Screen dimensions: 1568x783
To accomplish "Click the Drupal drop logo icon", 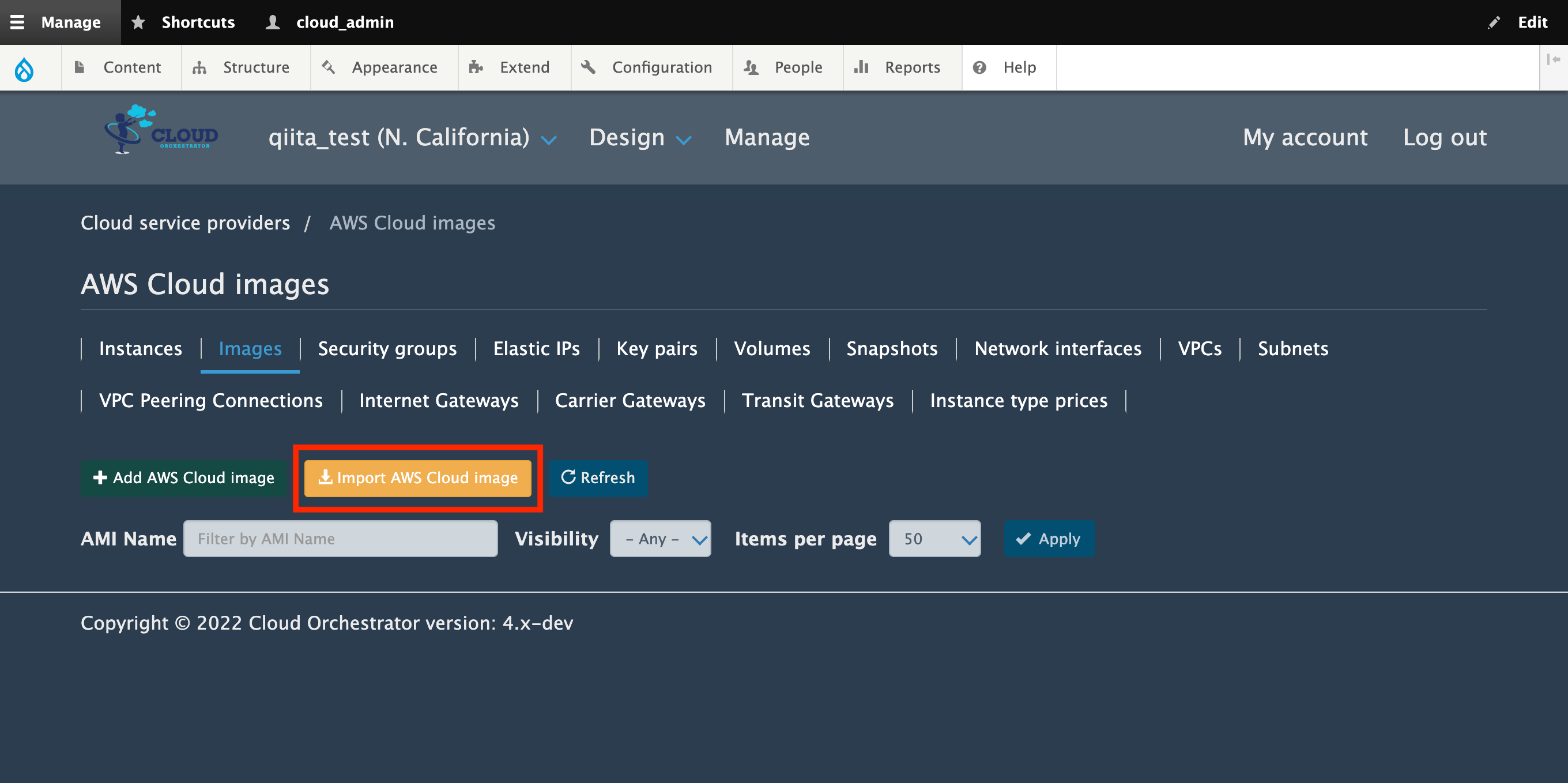I will [24, 68].
